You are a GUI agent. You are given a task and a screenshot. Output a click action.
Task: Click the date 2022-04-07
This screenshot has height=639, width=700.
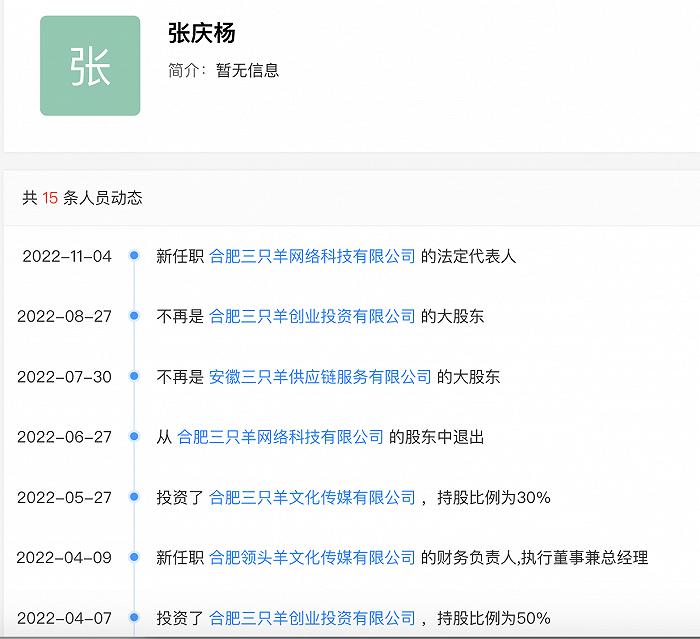click(x=64, y=618)
